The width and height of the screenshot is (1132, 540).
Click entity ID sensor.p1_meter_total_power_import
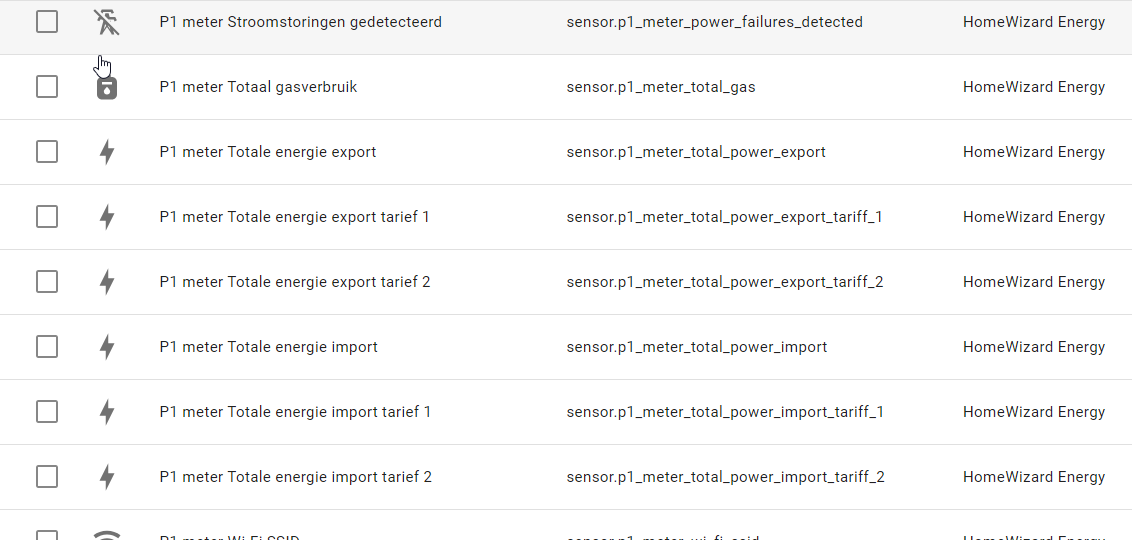pos(696,347)
